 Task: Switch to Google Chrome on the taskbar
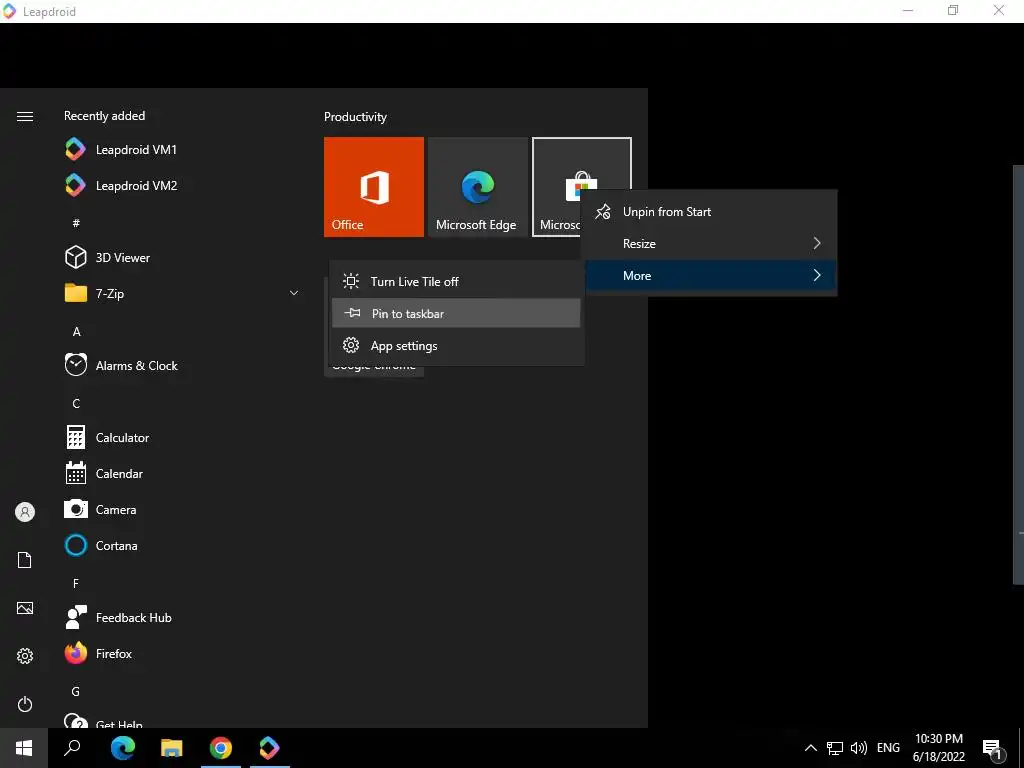(x=221, y=748)
